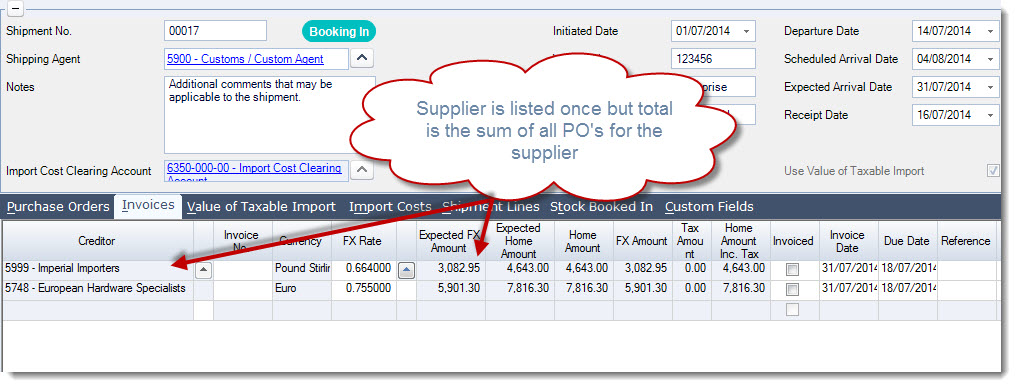This screenshot has width=1016, height=387.
Task: Click the Due Date column header
Action: (x=906, y=241)
